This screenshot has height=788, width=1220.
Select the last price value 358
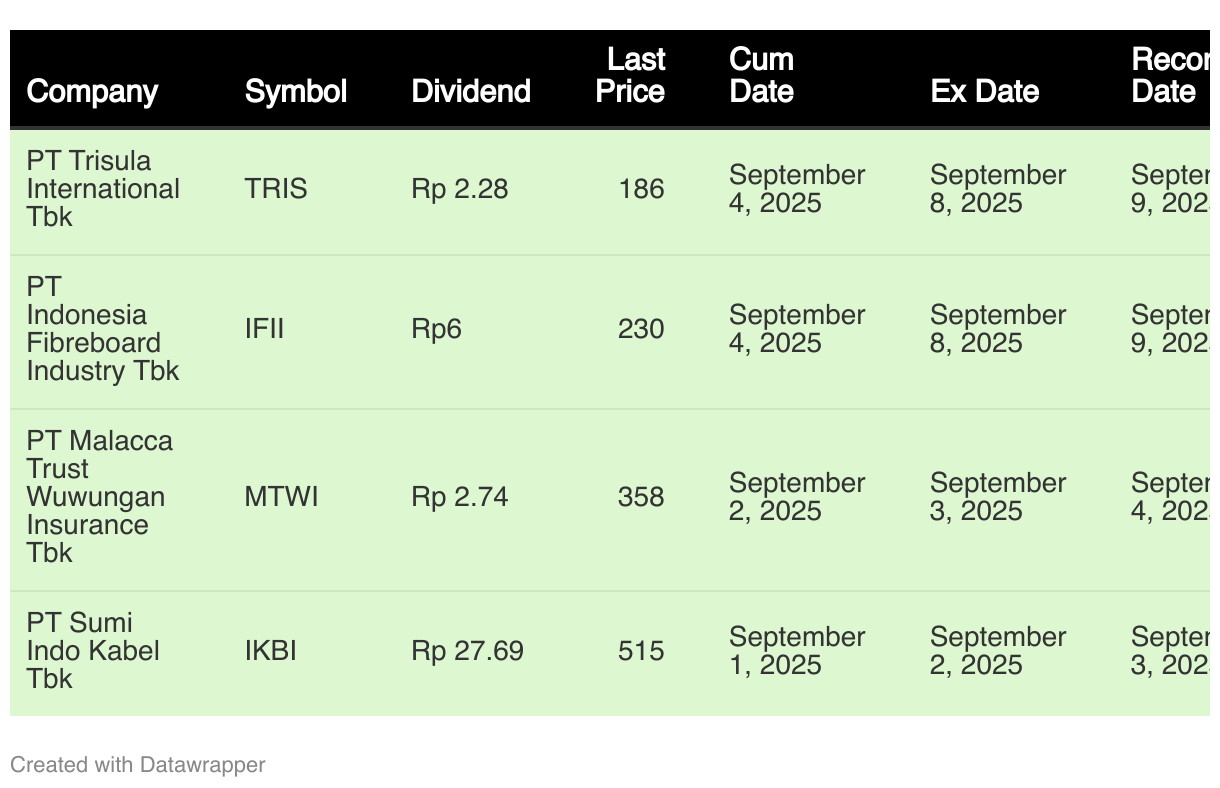click(x=641, y=497)
